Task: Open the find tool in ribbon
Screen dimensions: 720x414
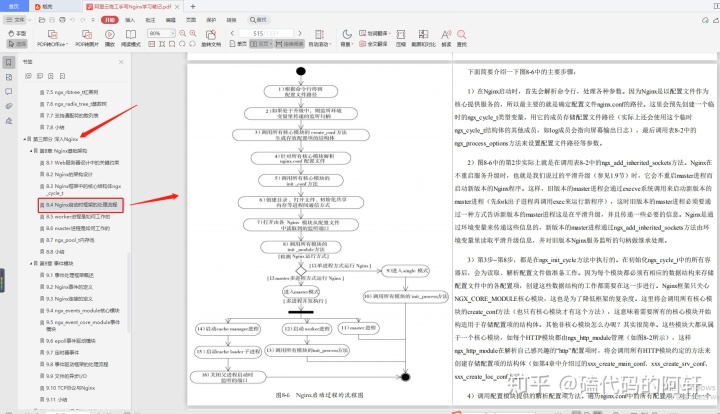Action: click(x=461, y=38)
